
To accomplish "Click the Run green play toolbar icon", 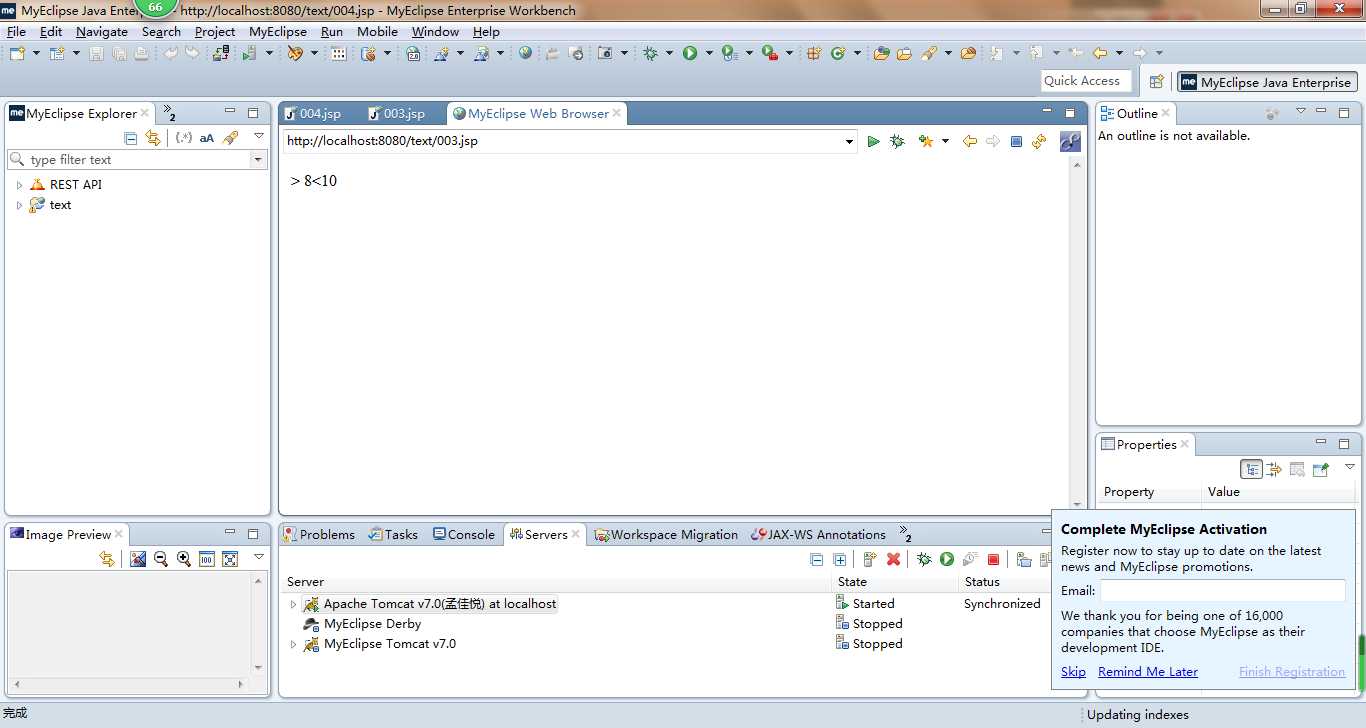I will pyautogui.click(x=690, y=53).
